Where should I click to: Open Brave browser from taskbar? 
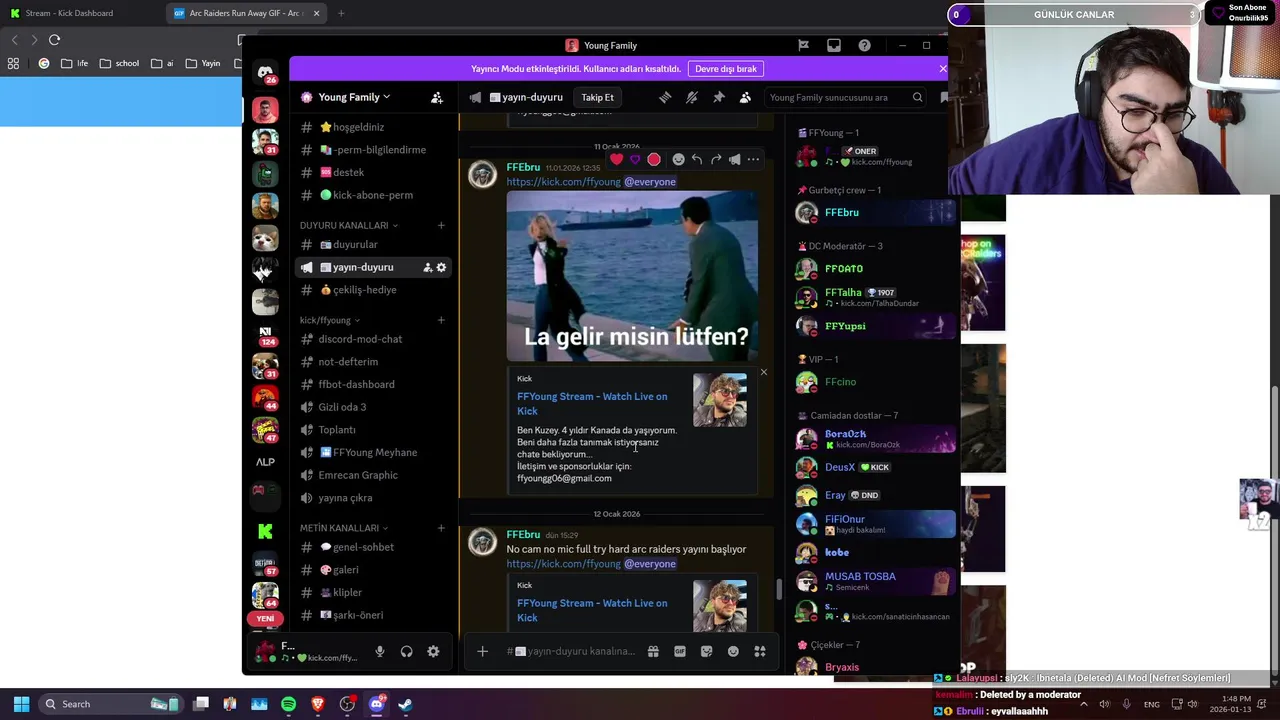(x=318, y=704)
